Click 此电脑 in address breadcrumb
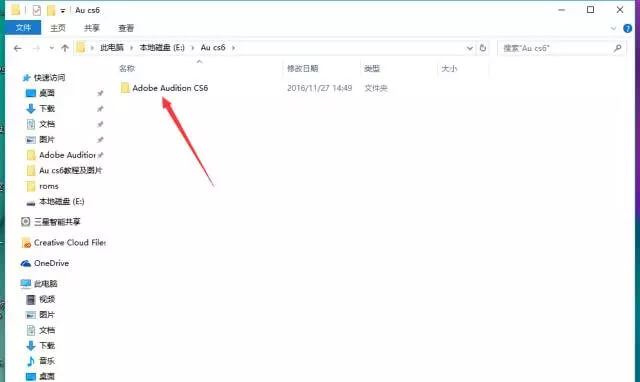Screen dimensions: 640x382 112,48
